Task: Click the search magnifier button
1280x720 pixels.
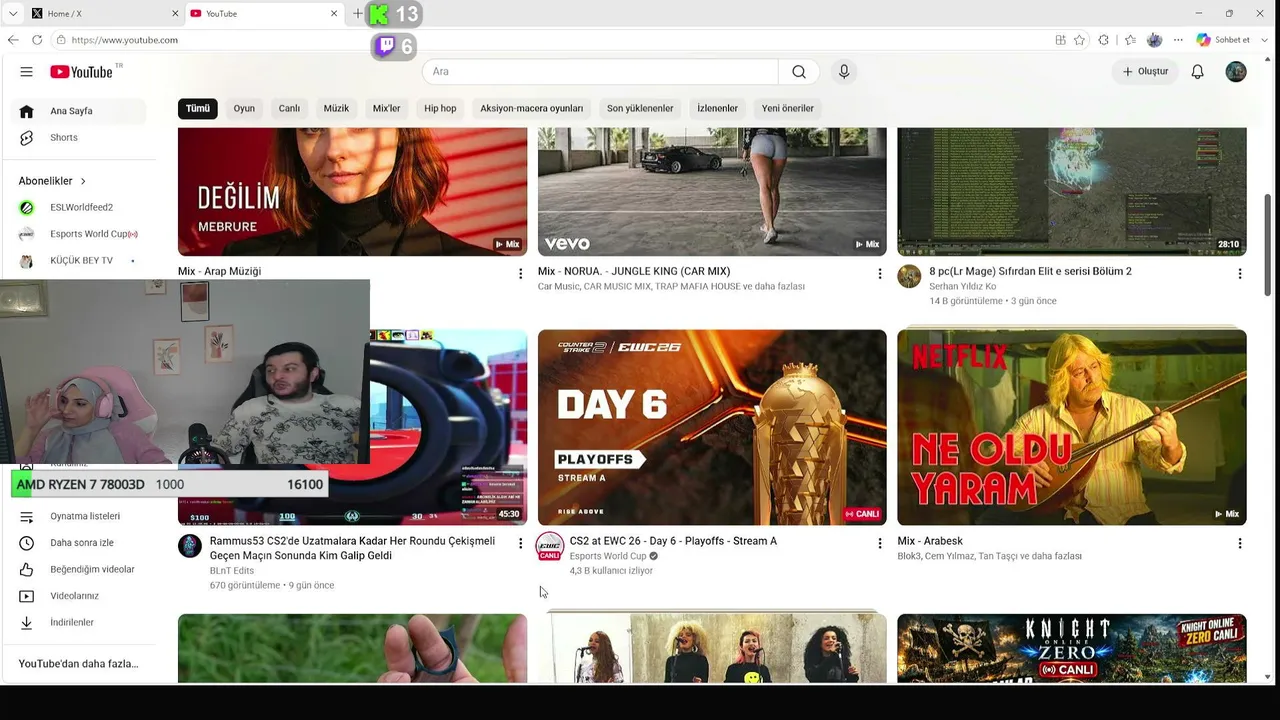Action: click(799, 72)
